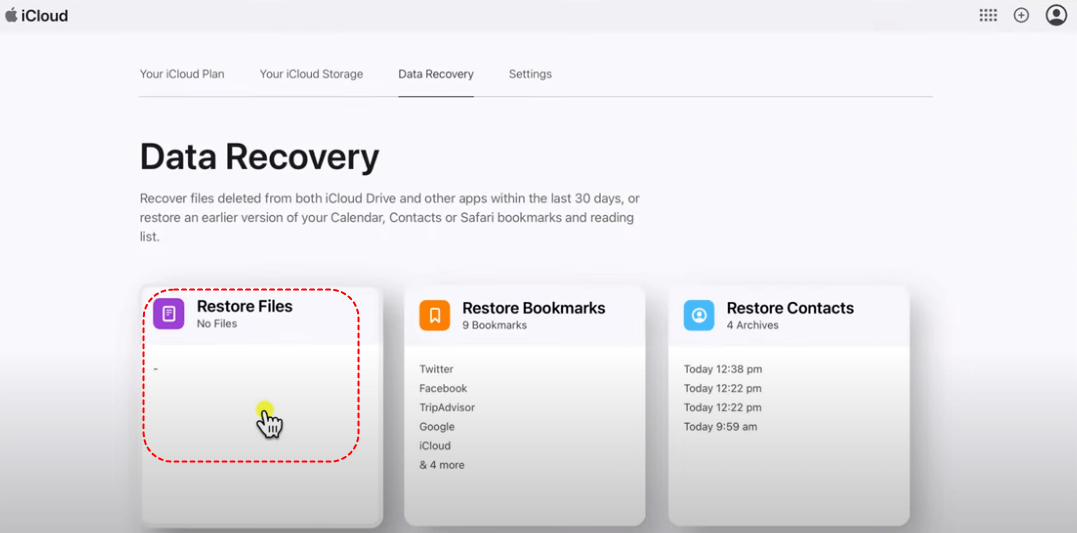Viewport: 1077px width, 533px height.
Task: Click the iCloud logo in header
Action: [36, 15]
